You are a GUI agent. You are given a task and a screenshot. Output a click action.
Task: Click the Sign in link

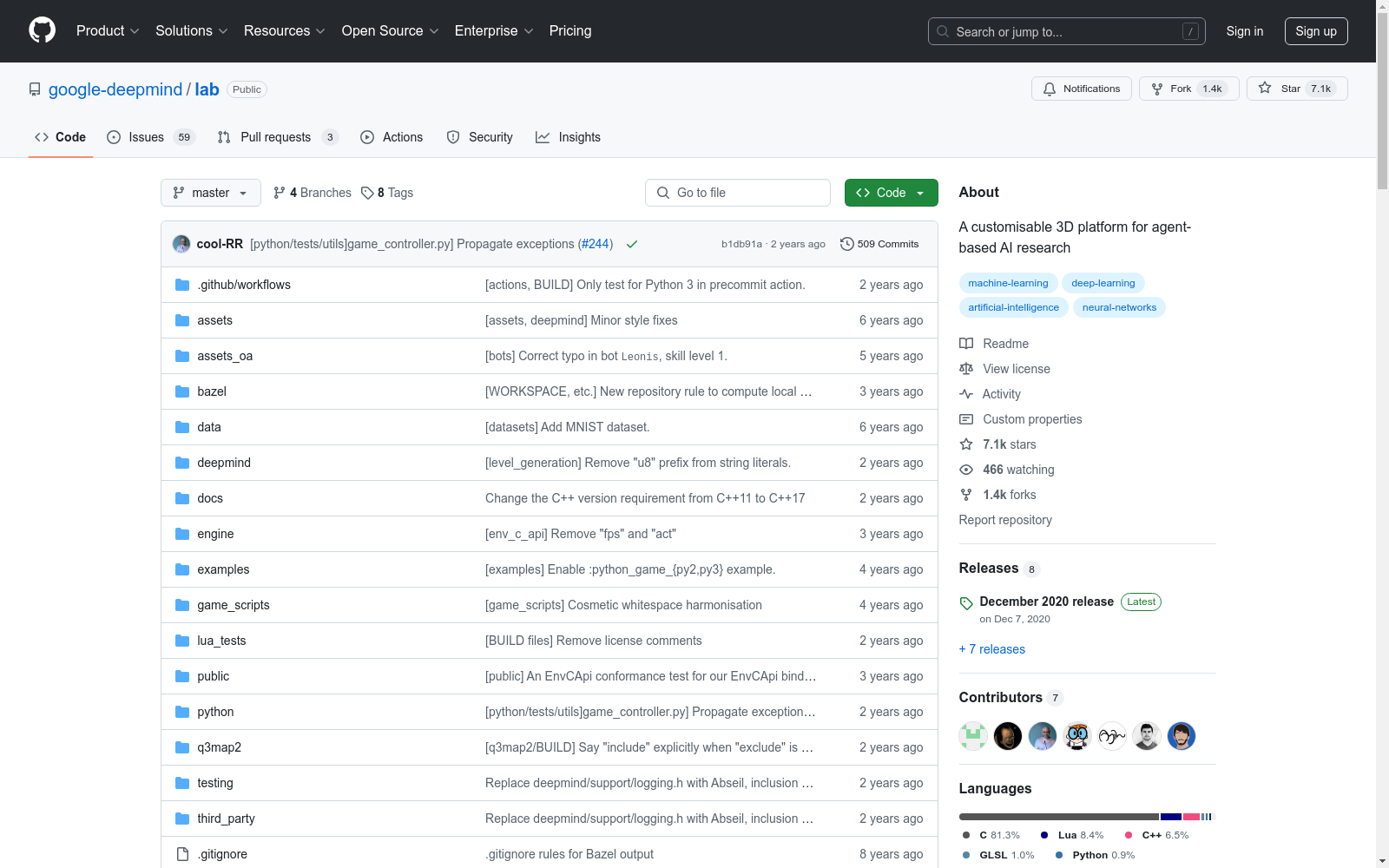1245,31
